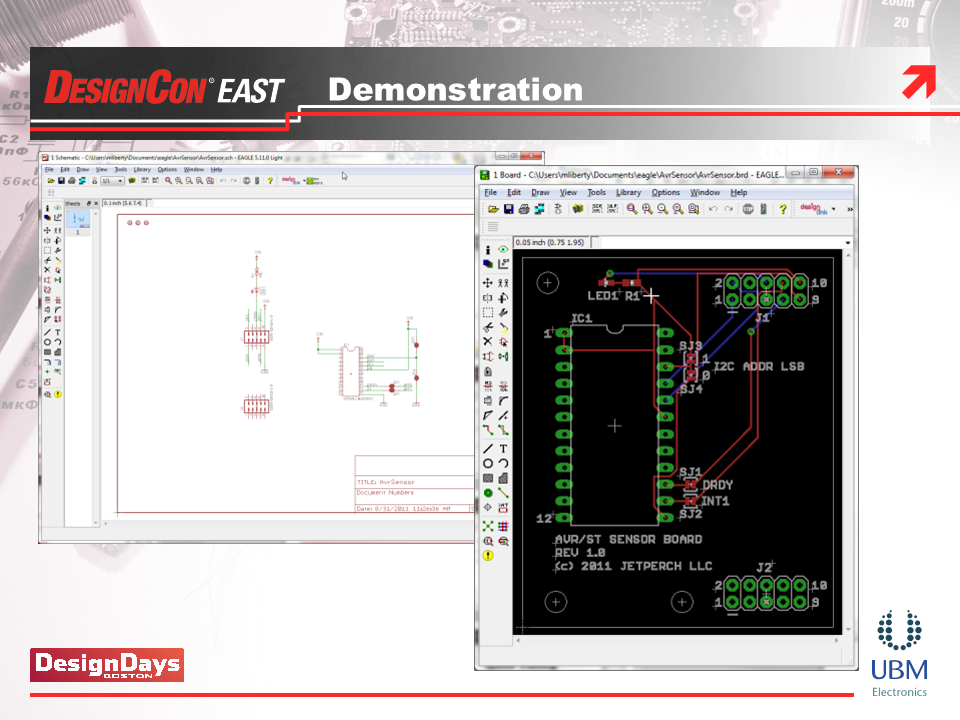Select Delete X tool in Board toolbox

(x=487, y=342)
